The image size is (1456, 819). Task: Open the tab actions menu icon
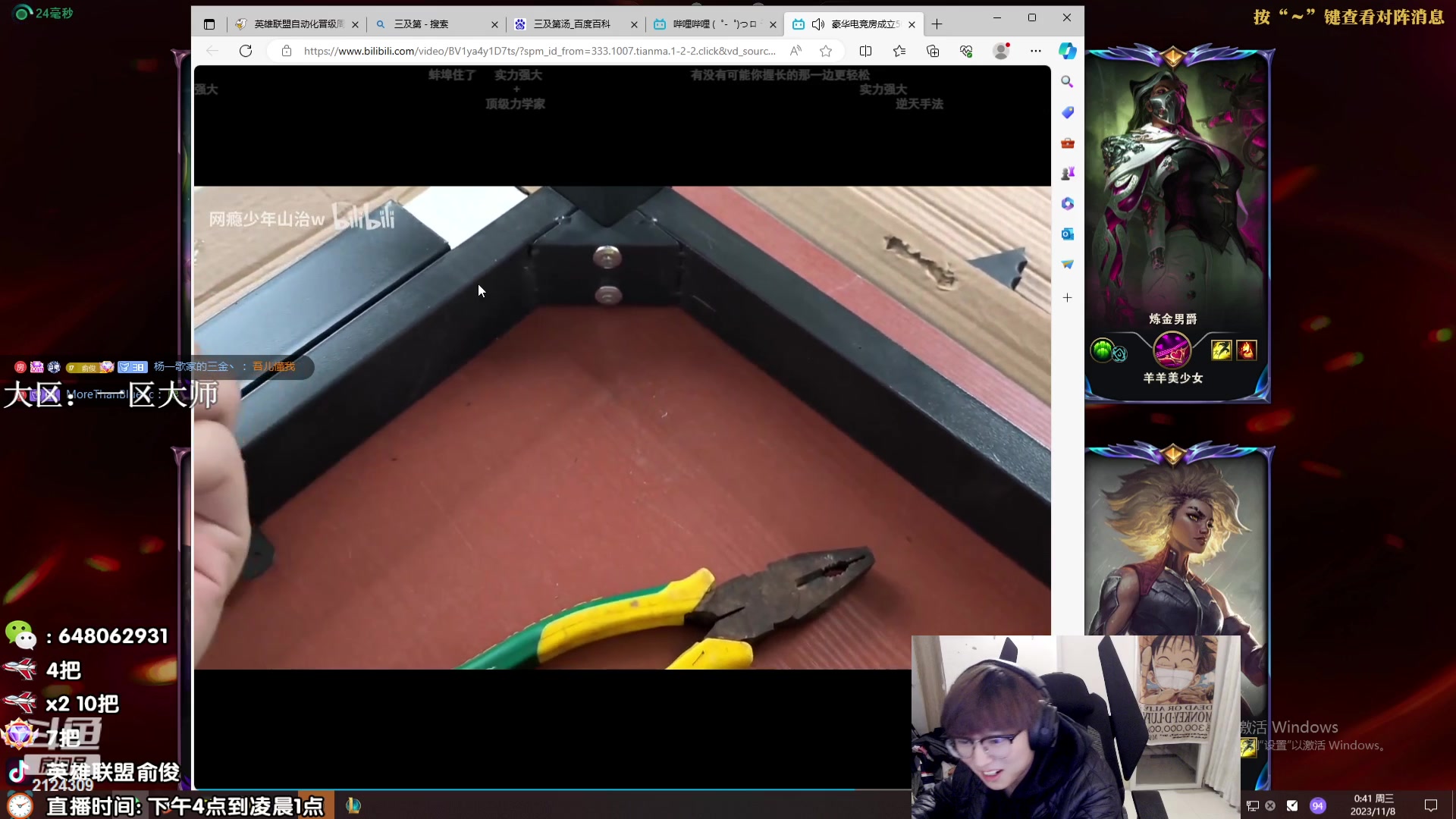pos(209,24)
